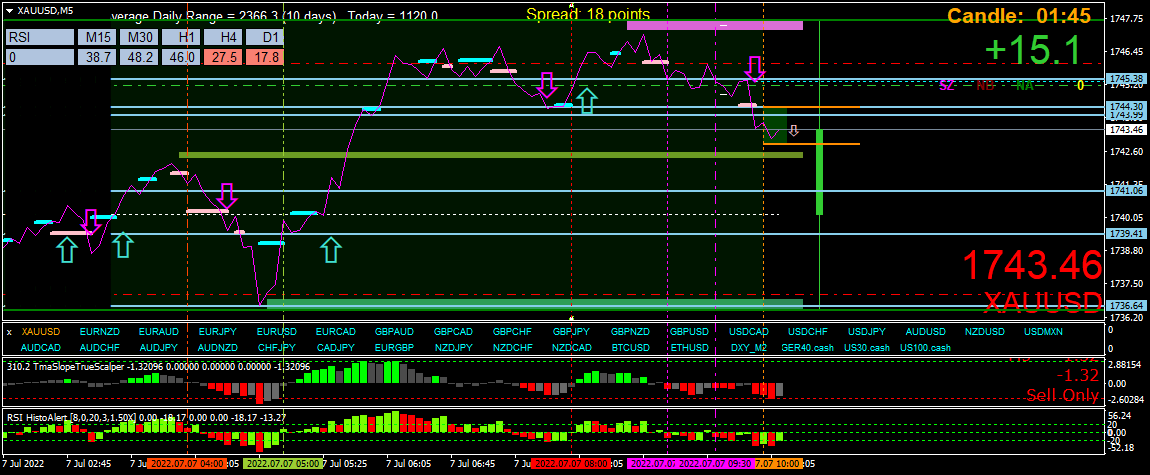Load ETHUSD chart symbol
Viewport: 1150px width, 475px height.
coord(689,347)
